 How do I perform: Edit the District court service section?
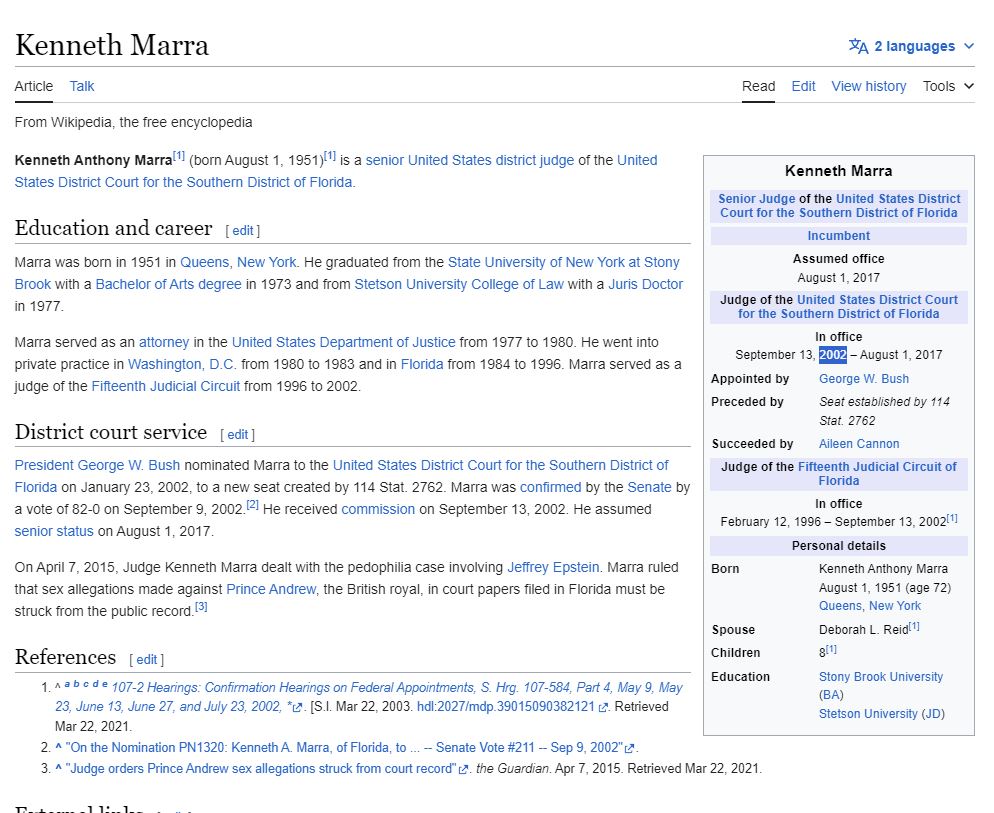pyautogui.click(x=237, y=435)
